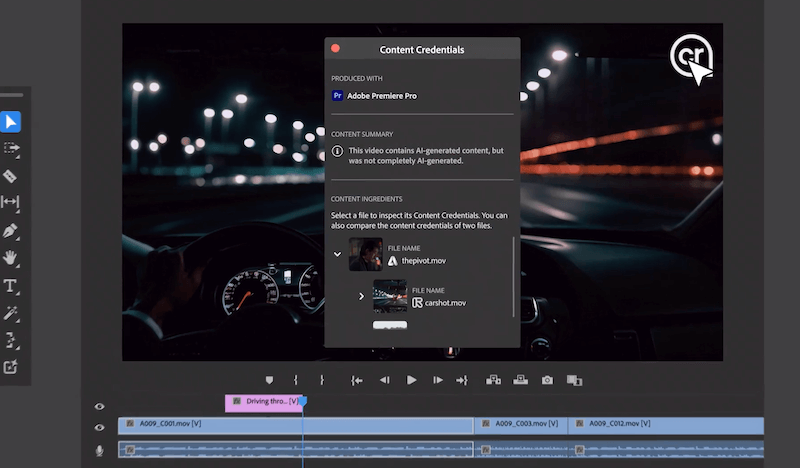Click the ingredients list scrollbar
The height and width of the screenshot is (468, 800).
click(x=513, y=277)
